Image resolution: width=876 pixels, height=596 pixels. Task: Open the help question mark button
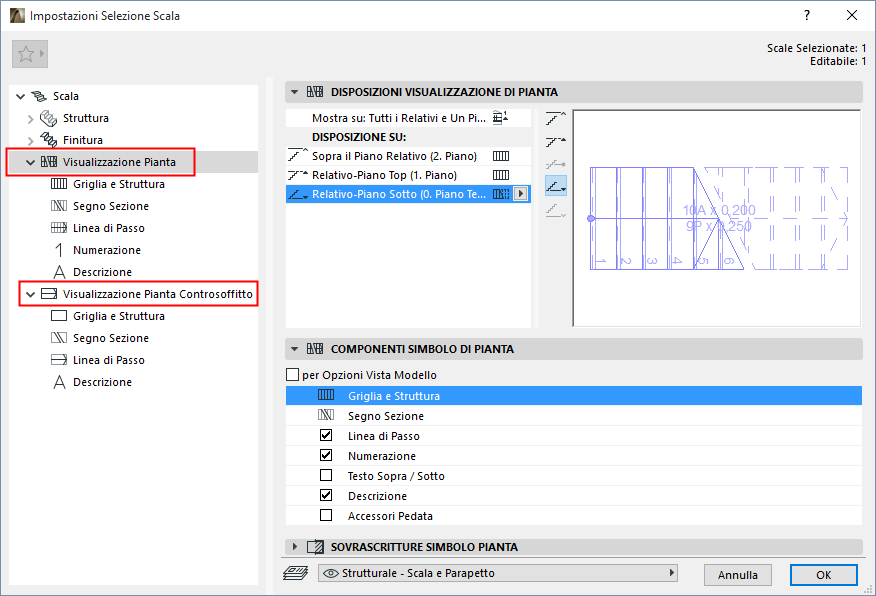click(807, 15)
